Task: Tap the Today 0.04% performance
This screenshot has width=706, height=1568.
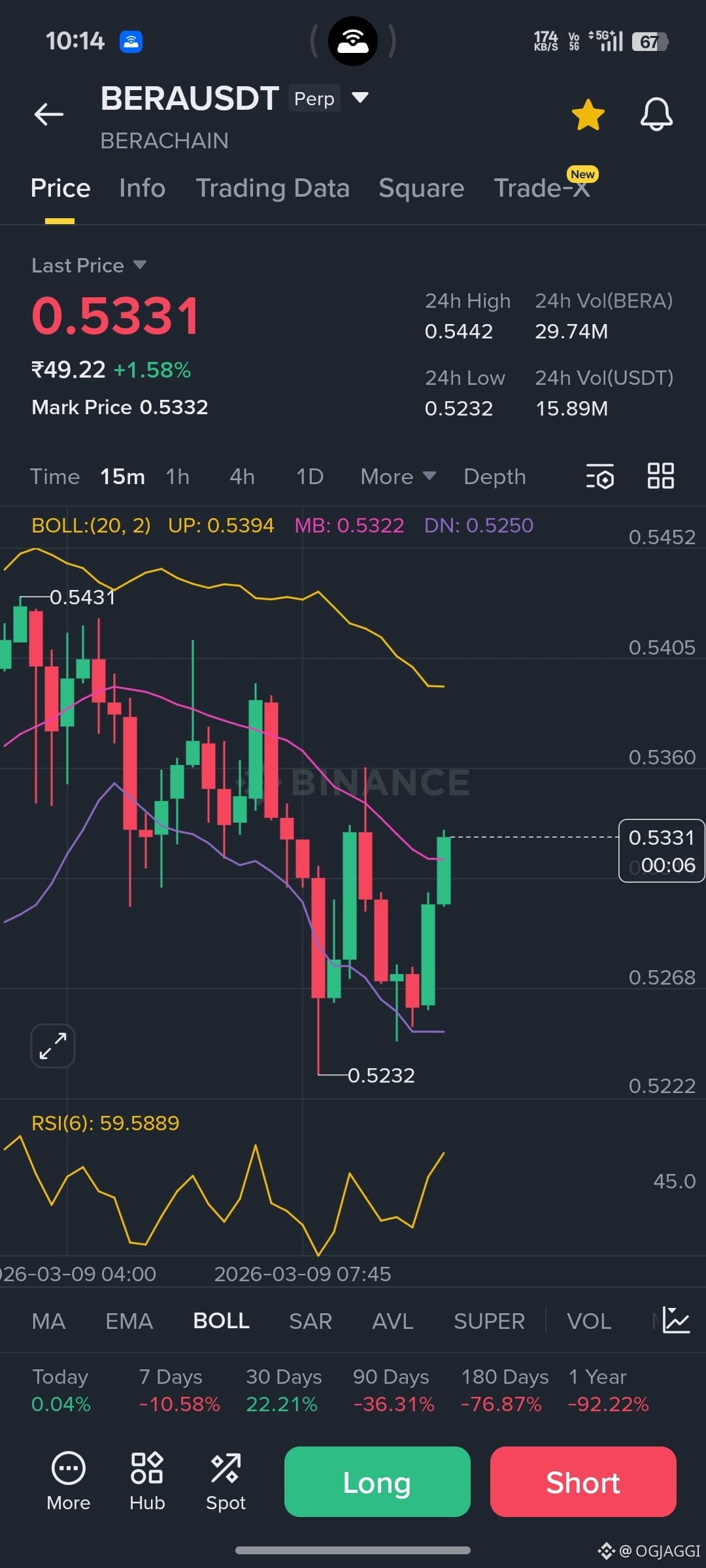Action: tap(61, 1390)
